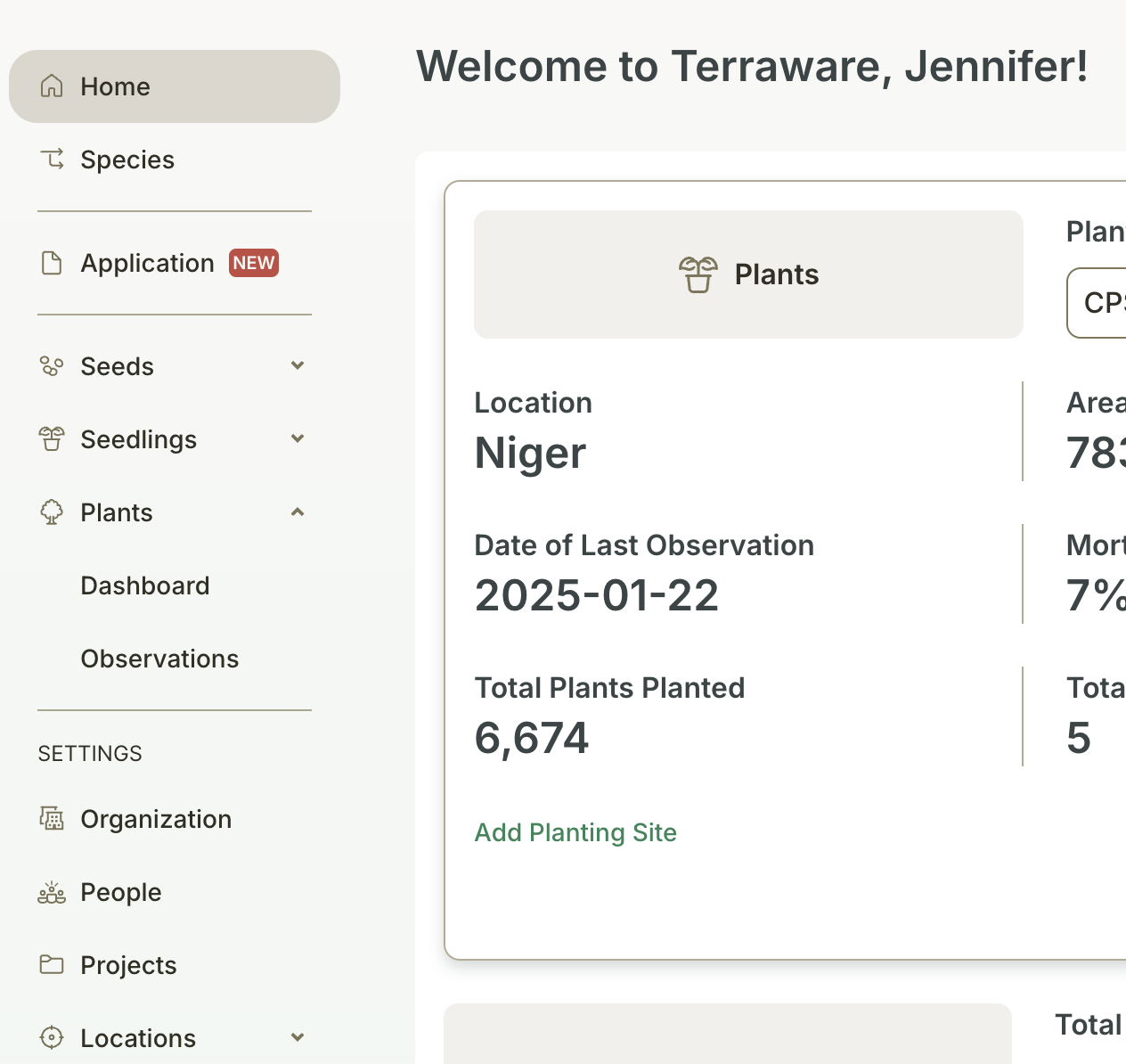The height and width of the screenshot is (1064, 1126).
Task: Click the Plants header card button
Action: pyautogui.click(x=748, y=274)
